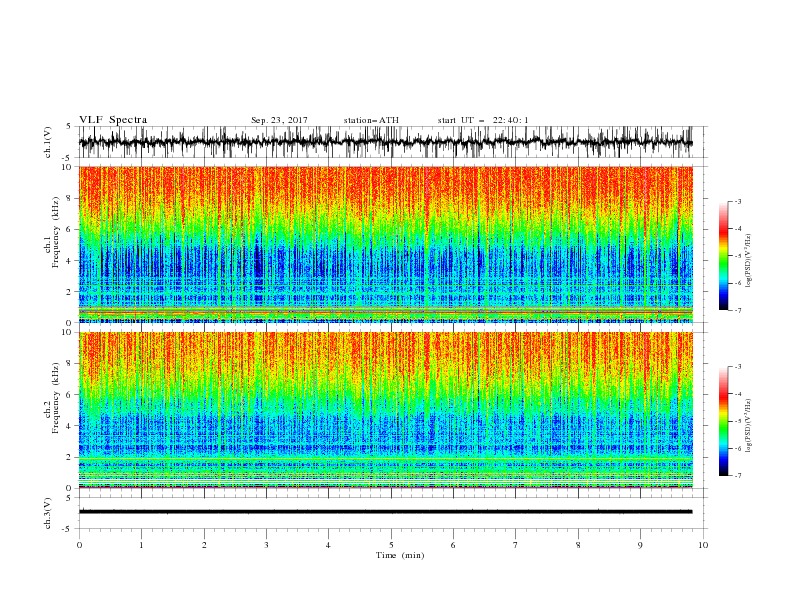Viewport: 792px width, 612px height.
Task: Click the ch.1 color bar 'log(PSD)(V²/Hz)' label
Action: pos(748,261)
